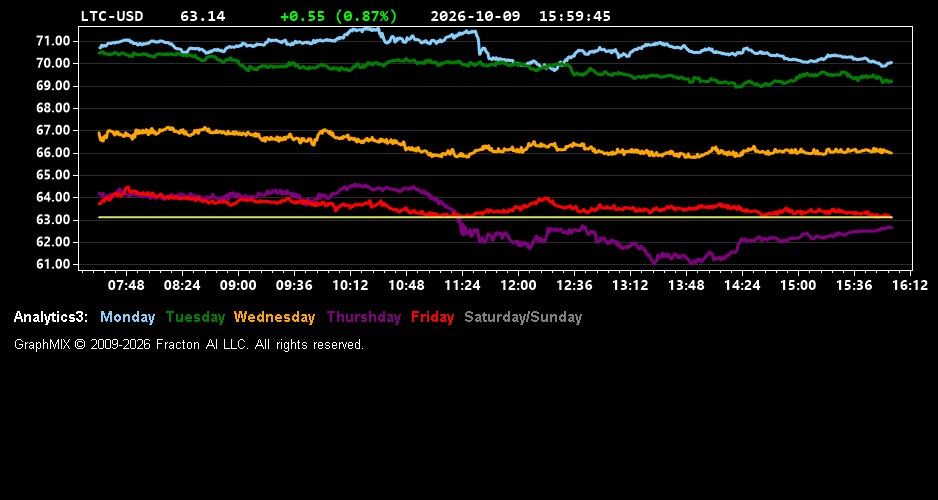Click the +0.55 (0.87%) change value
The height and width of the screenshot is (500, 938).
click(x=339, y=16)
